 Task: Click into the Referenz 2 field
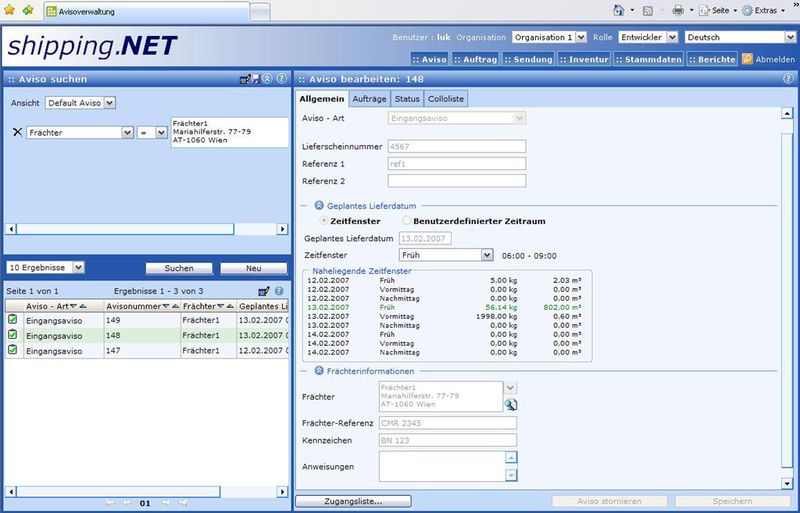pos(456,181)
